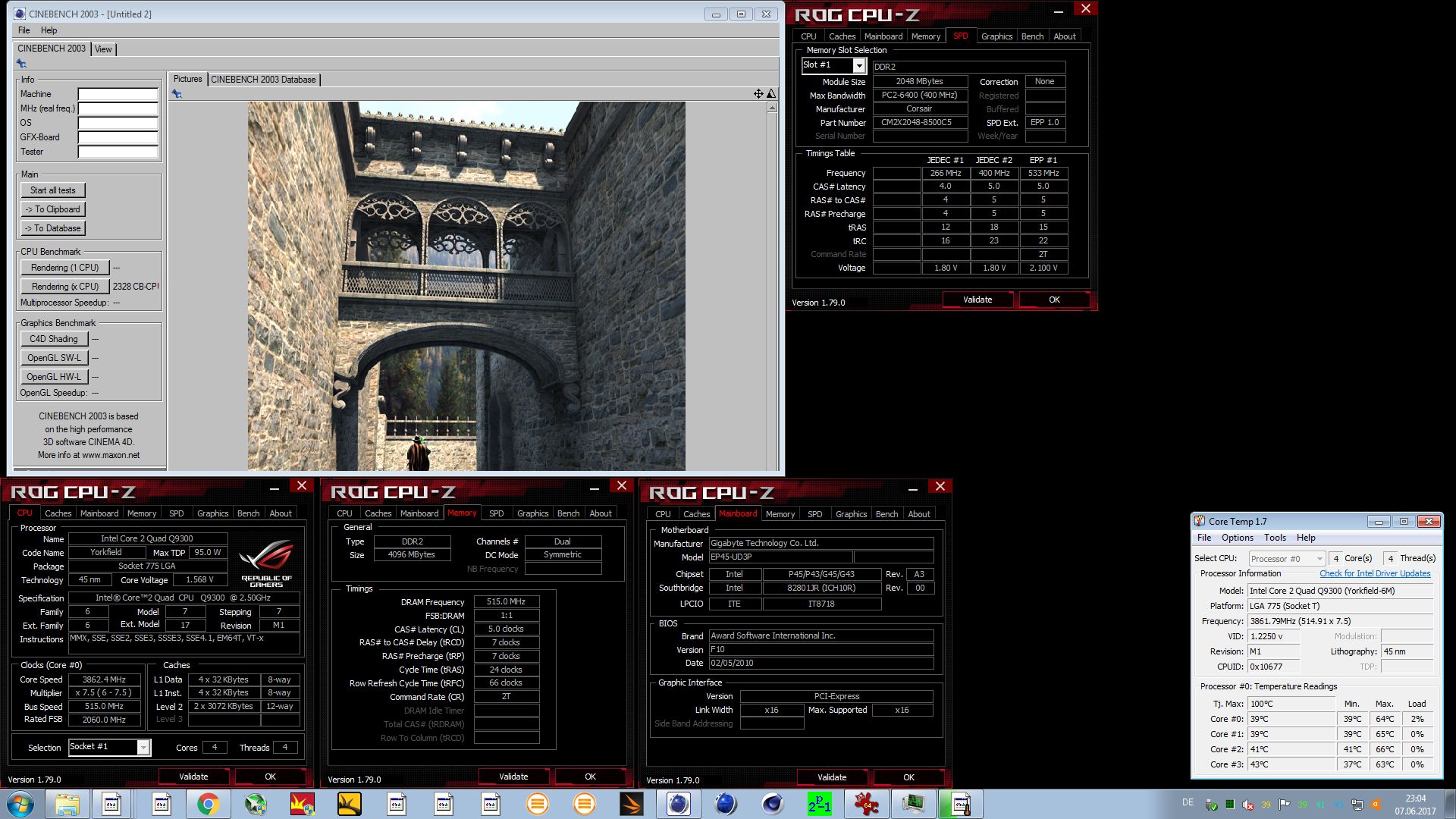
Task: Open the Options menu in Core Temp
Action: coord(1237,538)
